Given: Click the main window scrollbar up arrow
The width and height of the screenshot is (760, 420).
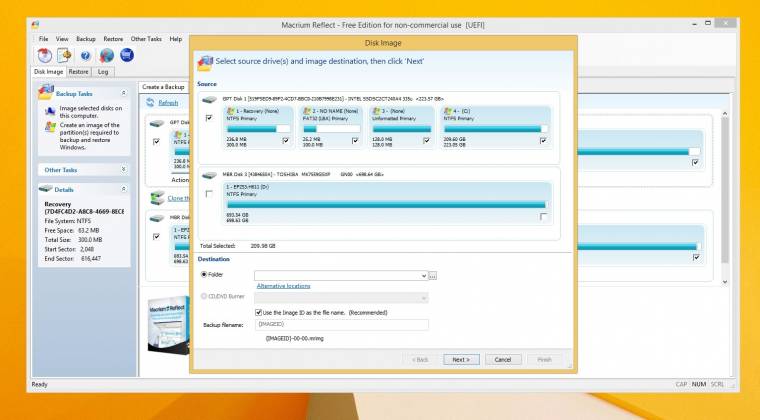Looking at the screenshot, I should pos(725,113).
